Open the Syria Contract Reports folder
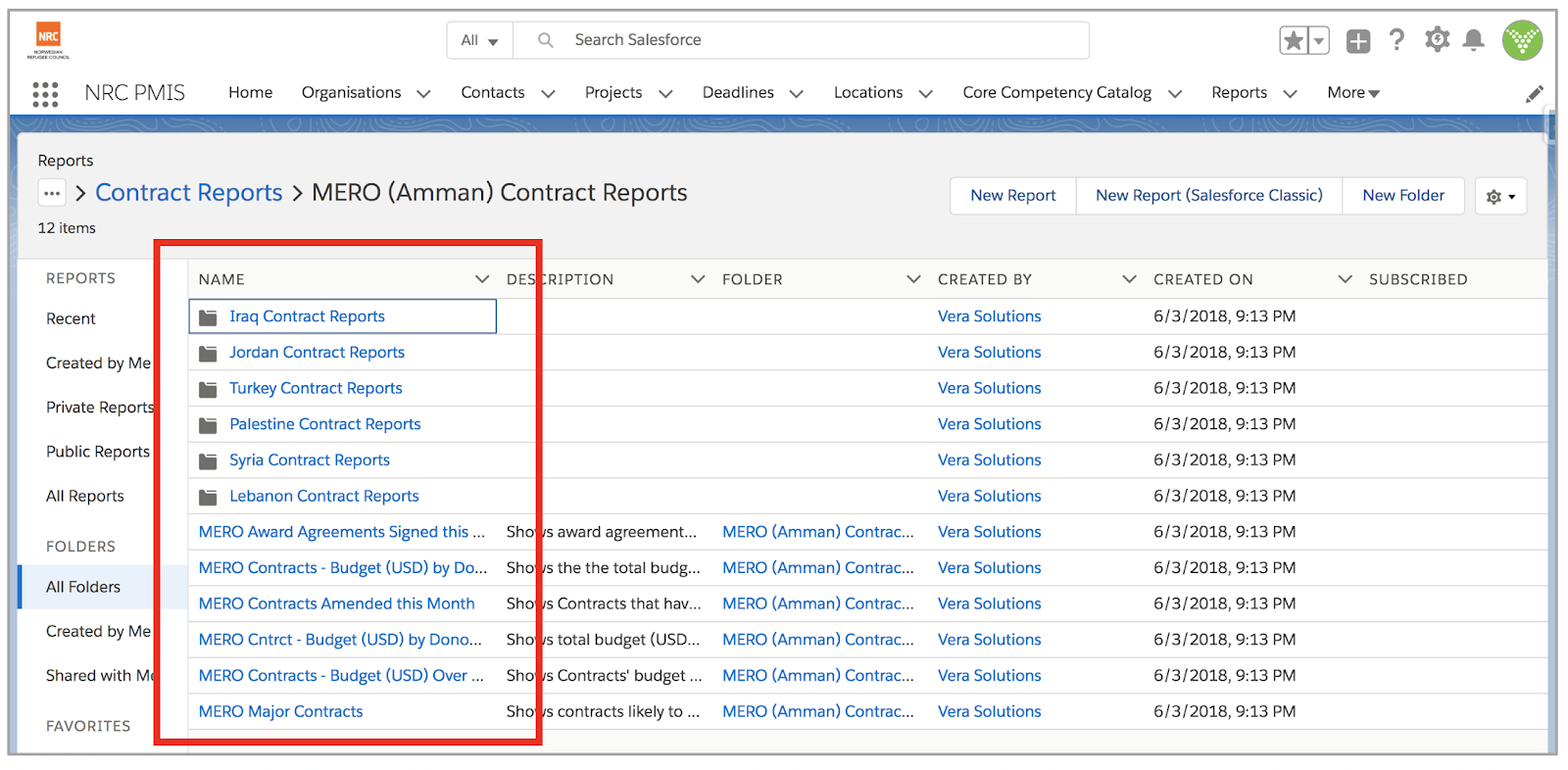Image resolution: width=1568 pixels, height=770 pixels. [310, 460]
